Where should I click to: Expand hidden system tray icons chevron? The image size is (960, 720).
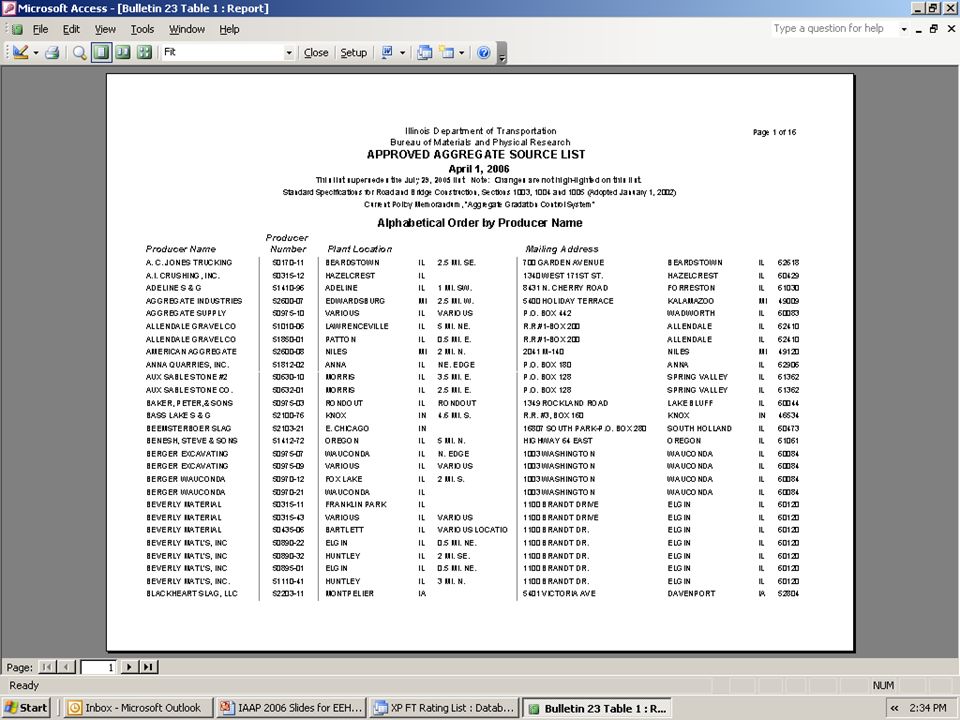[894, 708]
